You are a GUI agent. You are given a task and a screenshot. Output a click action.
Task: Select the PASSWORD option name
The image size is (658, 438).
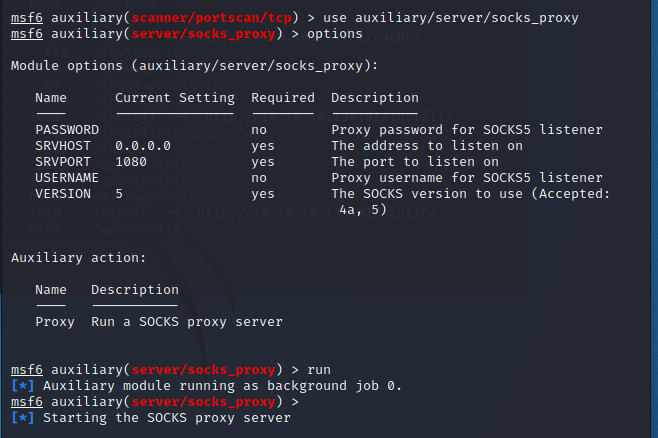(x=66, y=130)
